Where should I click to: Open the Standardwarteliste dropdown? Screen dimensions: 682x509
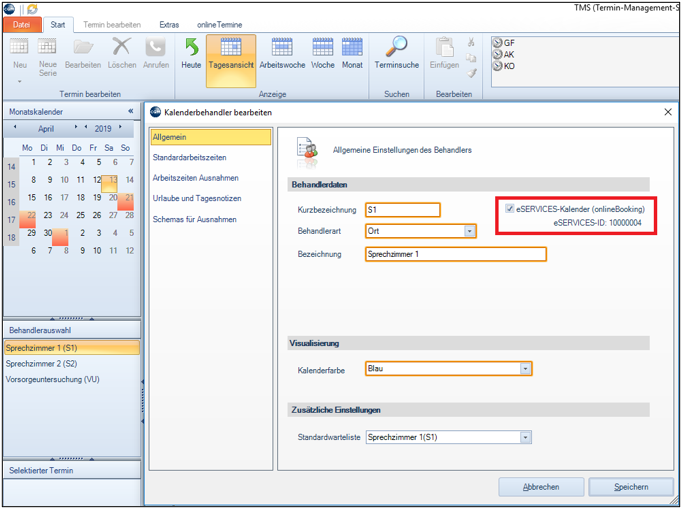click(x=525, y=437)
